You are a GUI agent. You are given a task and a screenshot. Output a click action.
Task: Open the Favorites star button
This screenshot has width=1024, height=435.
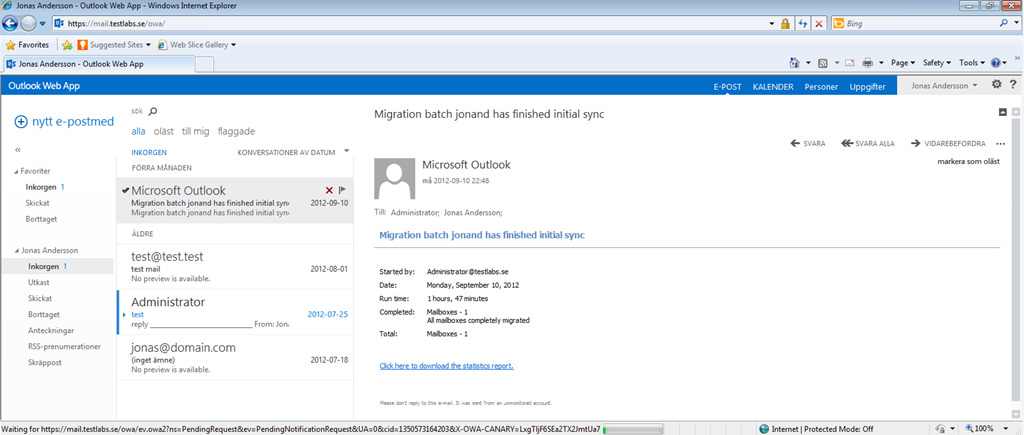(27, 45)
